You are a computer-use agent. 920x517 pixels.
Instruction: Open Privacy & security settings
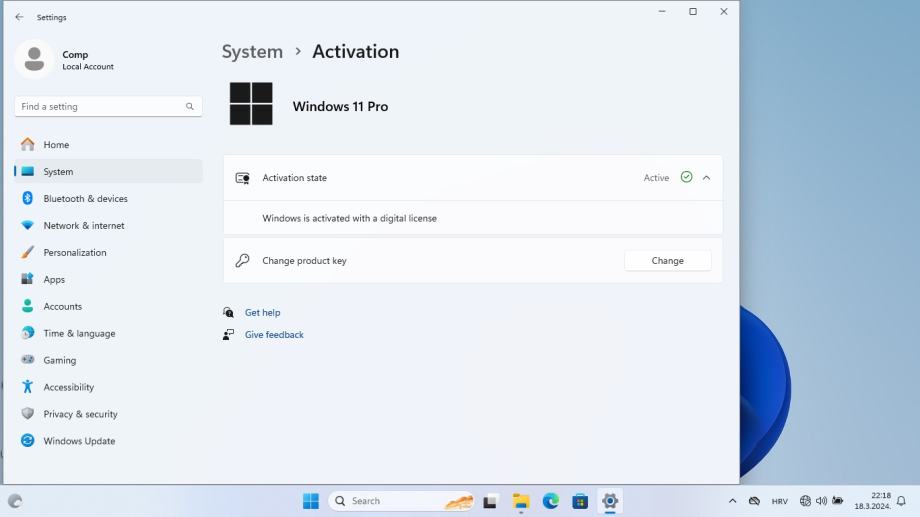pos(108,414)
